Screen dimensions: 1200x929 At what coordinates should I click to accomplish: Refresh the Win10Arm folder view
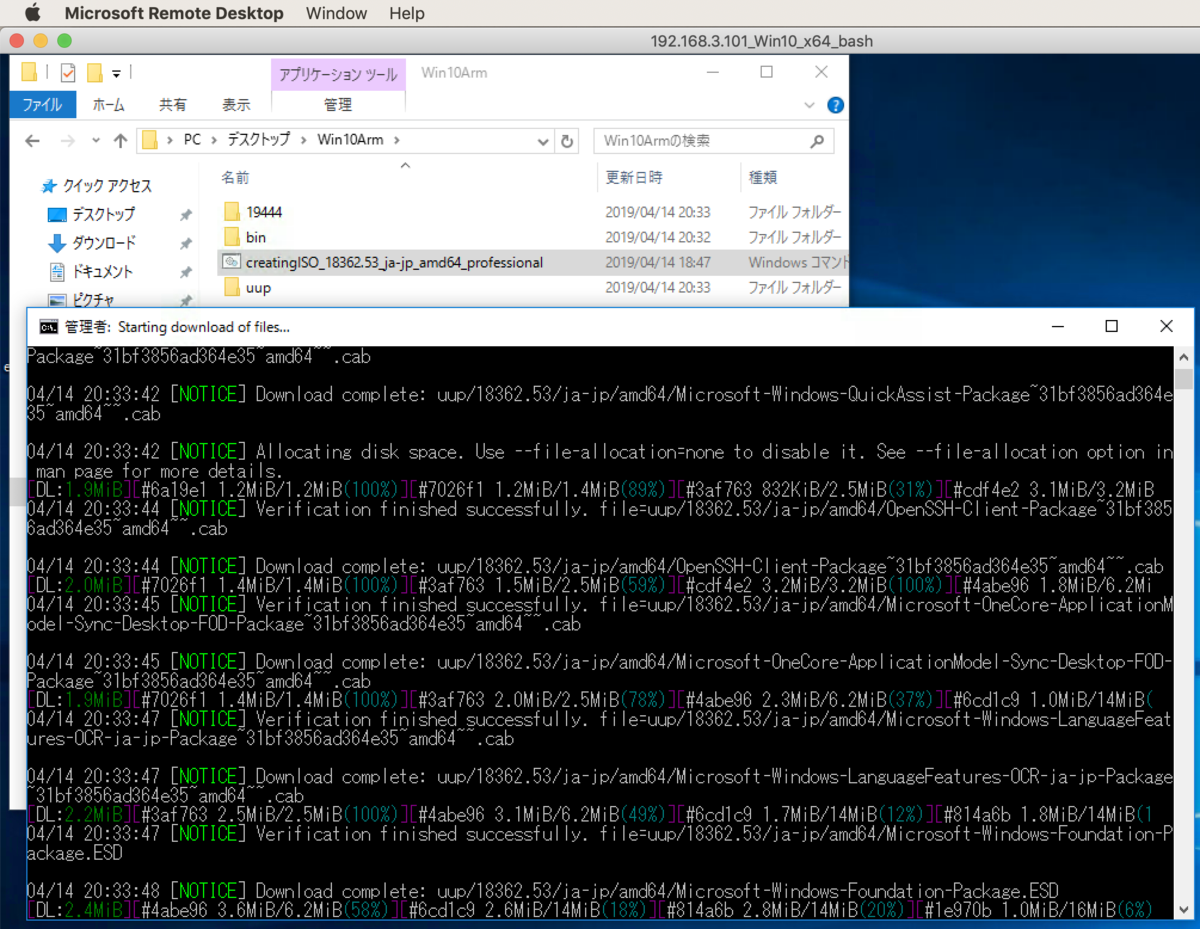[567, 141]
